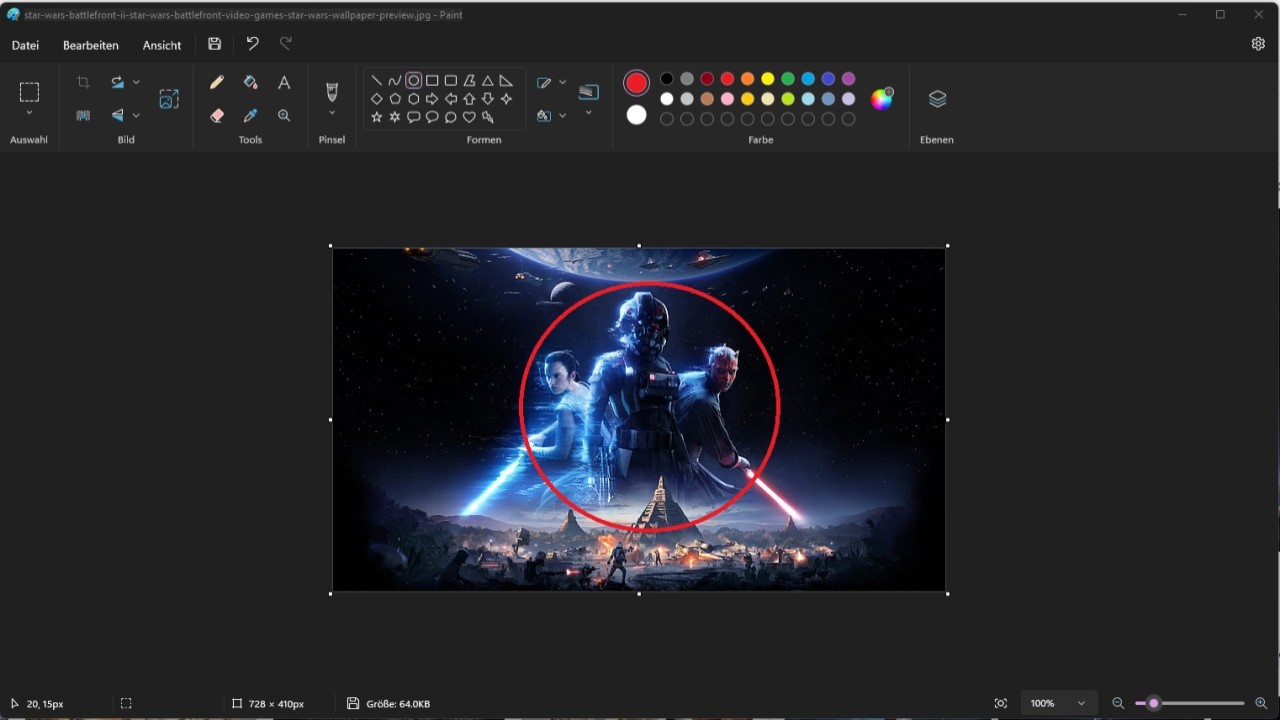The image size is (1280, 720).
Task: Select the Fill bucket tool
Action: click(250, 82)
